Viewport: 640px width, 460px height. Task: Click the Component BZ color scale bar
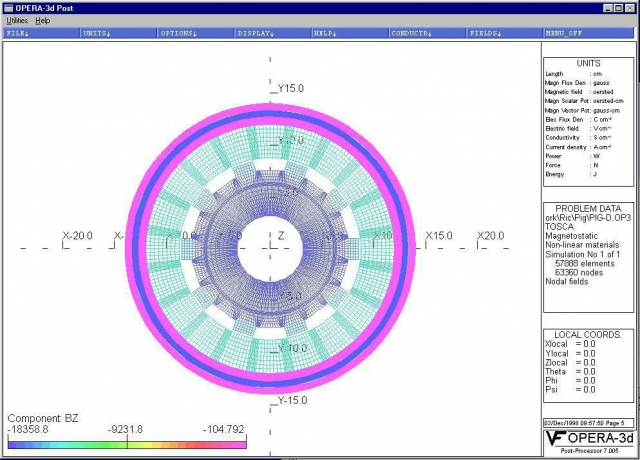(x=126, y=443)
